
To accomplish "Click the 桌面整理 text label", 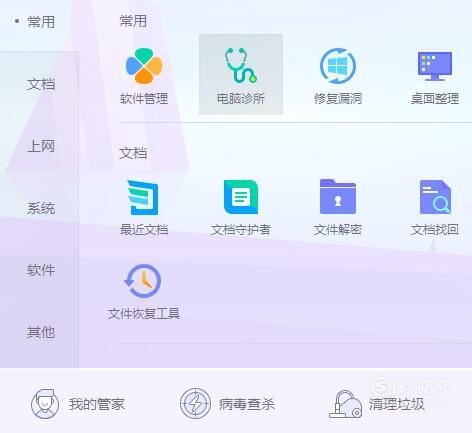I will 435,98.
